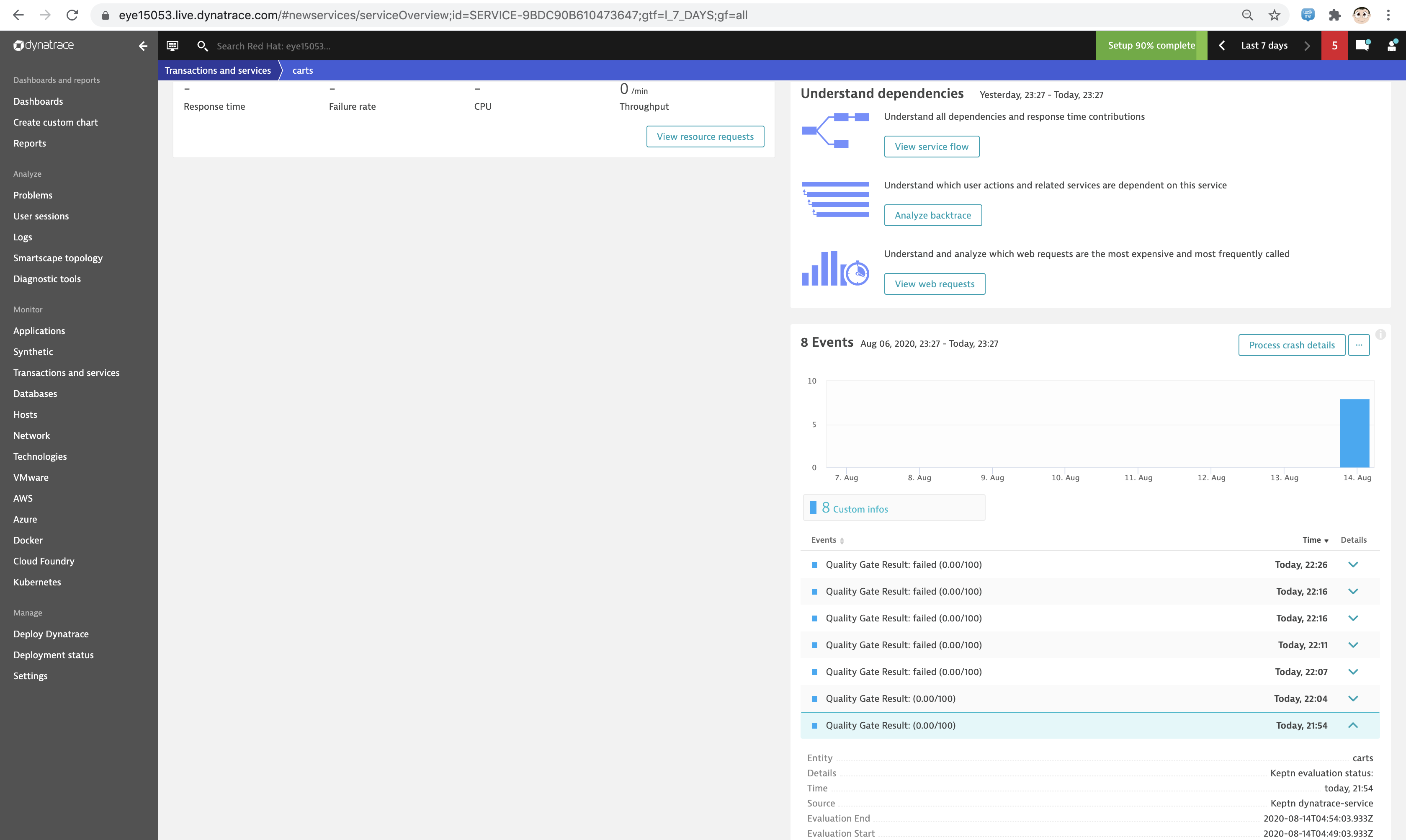Viewport: 1406px width, 840px height.
Task: Click View service flow button
Action: point(931,147)
